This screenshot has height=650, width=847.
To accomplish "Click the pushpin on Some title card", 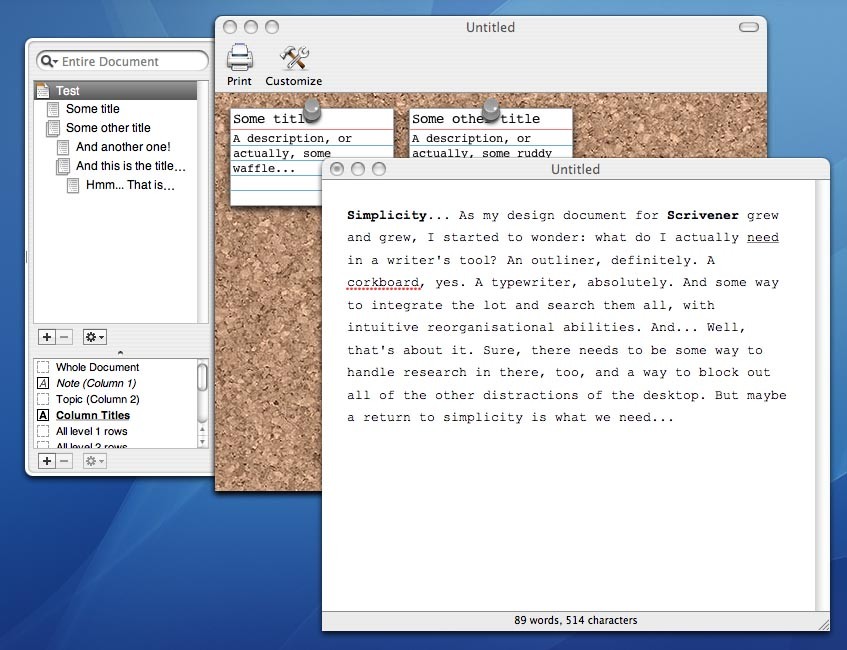I will click(312, 108).
